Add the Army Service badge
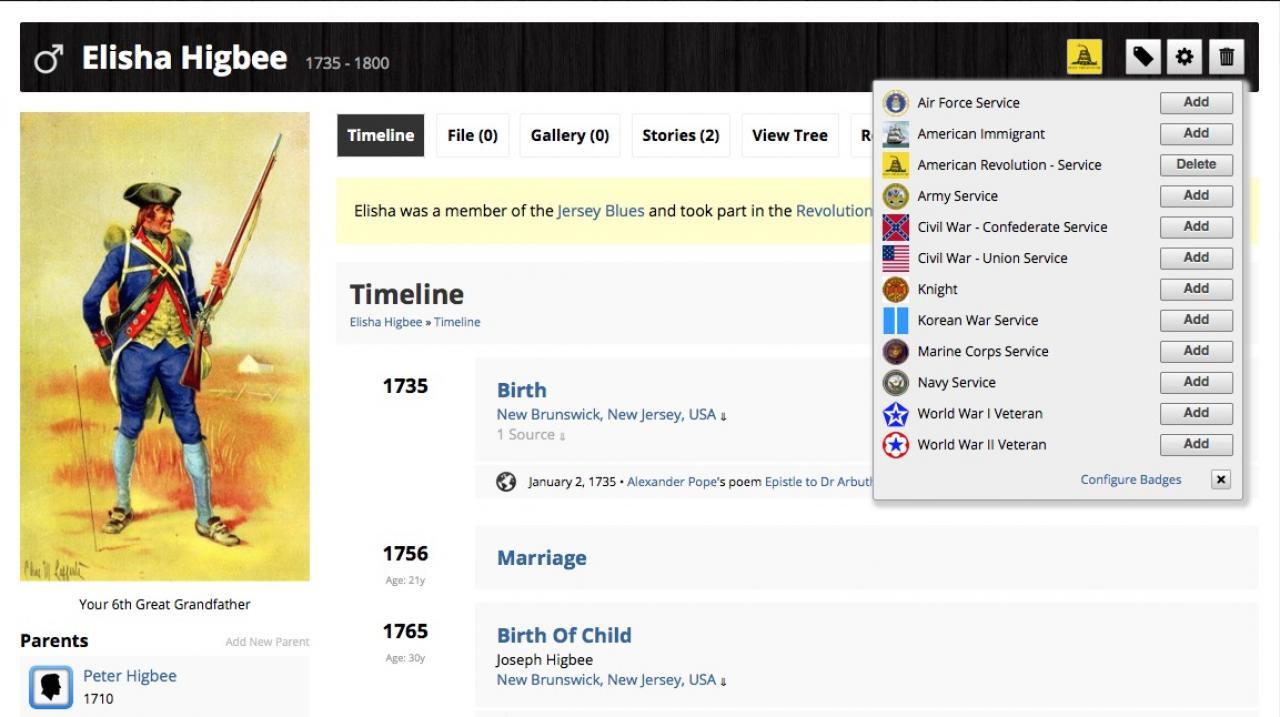This screenshot has width=1280, height=717. point(1196,195)
